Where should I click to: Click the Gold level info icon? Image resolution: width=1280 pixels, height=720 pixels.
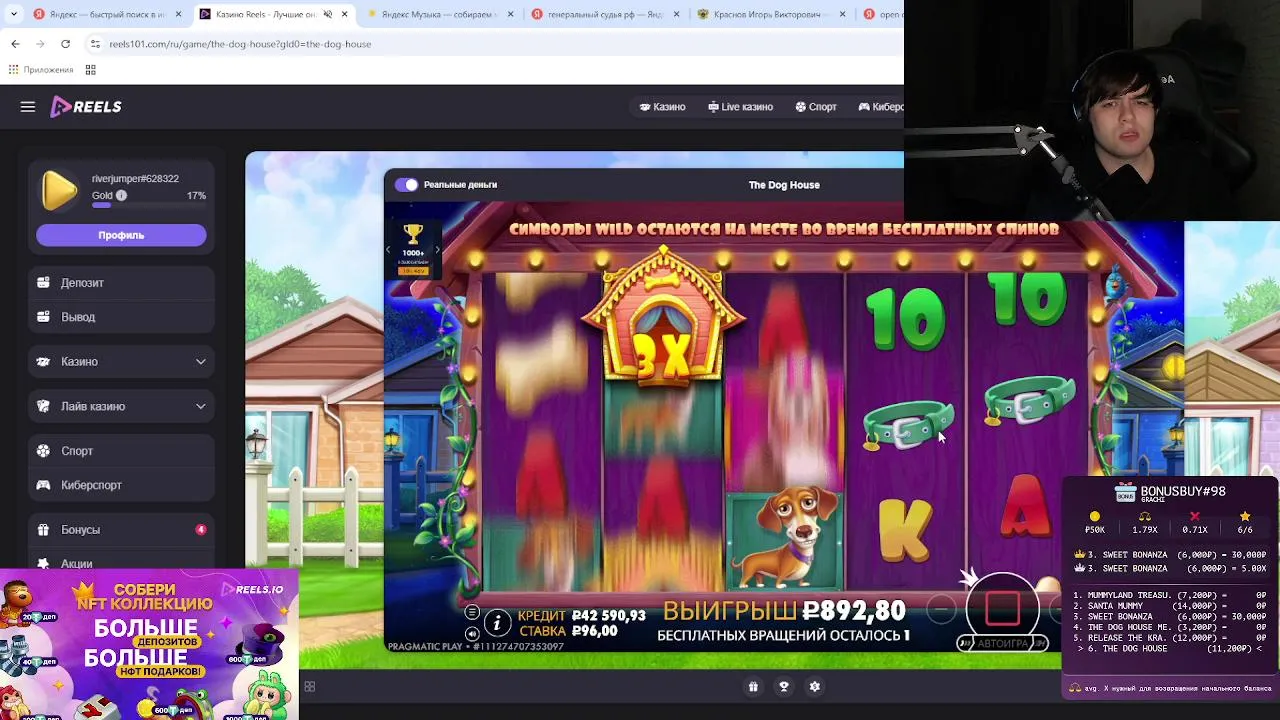pyautogui.click(x=121, y=196)
